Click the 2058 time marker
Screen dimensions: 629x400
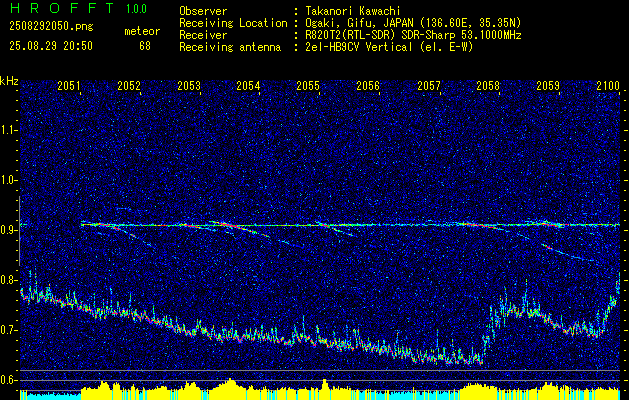coord(488,86)
